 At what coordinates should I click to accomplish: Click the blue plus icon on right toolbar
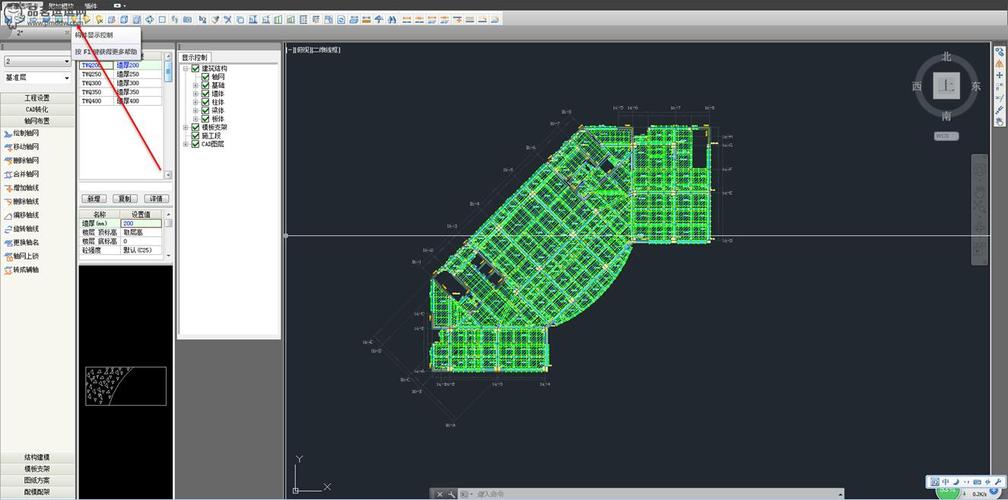point(1000,75)
